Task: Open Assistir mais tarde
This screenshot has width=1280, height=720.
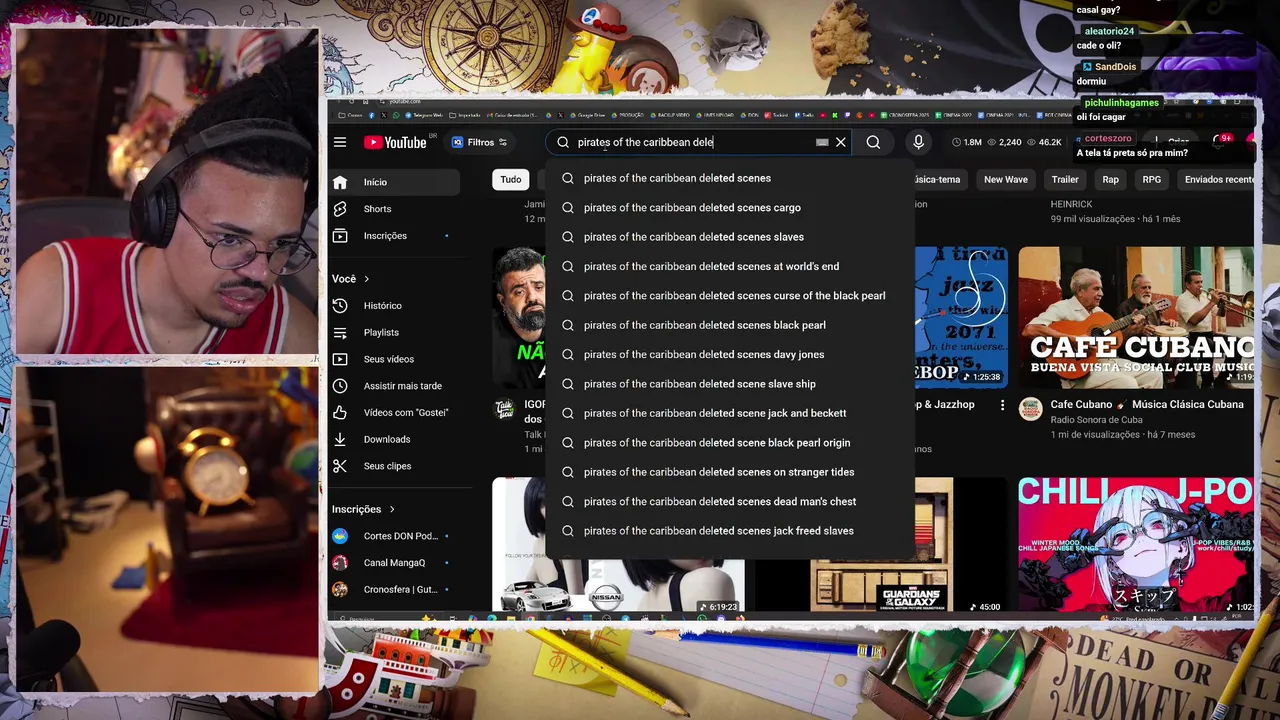Action: tap(394, 386)
